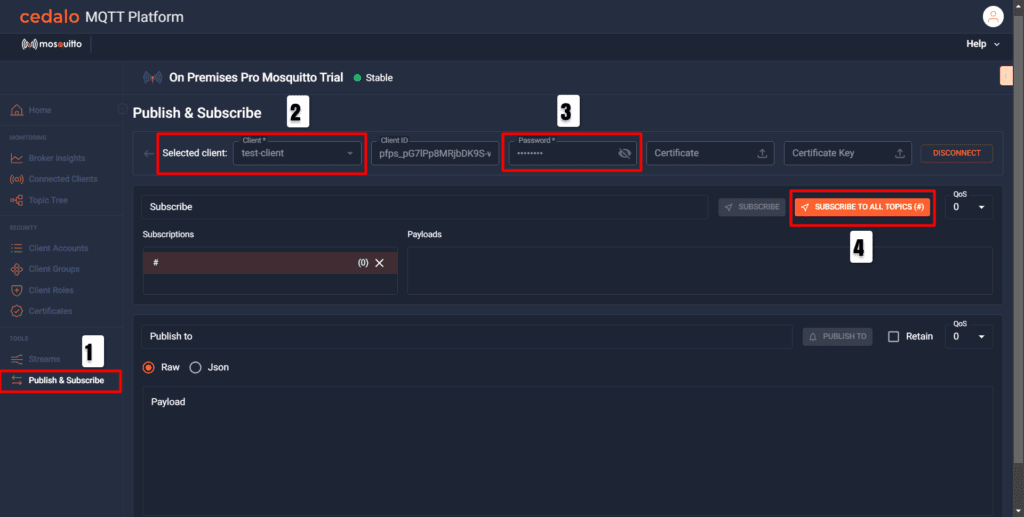The image size is (1024, 517).
Task: Click the cedalo MQTT Platform logo
Action: [x=101, y=16]
